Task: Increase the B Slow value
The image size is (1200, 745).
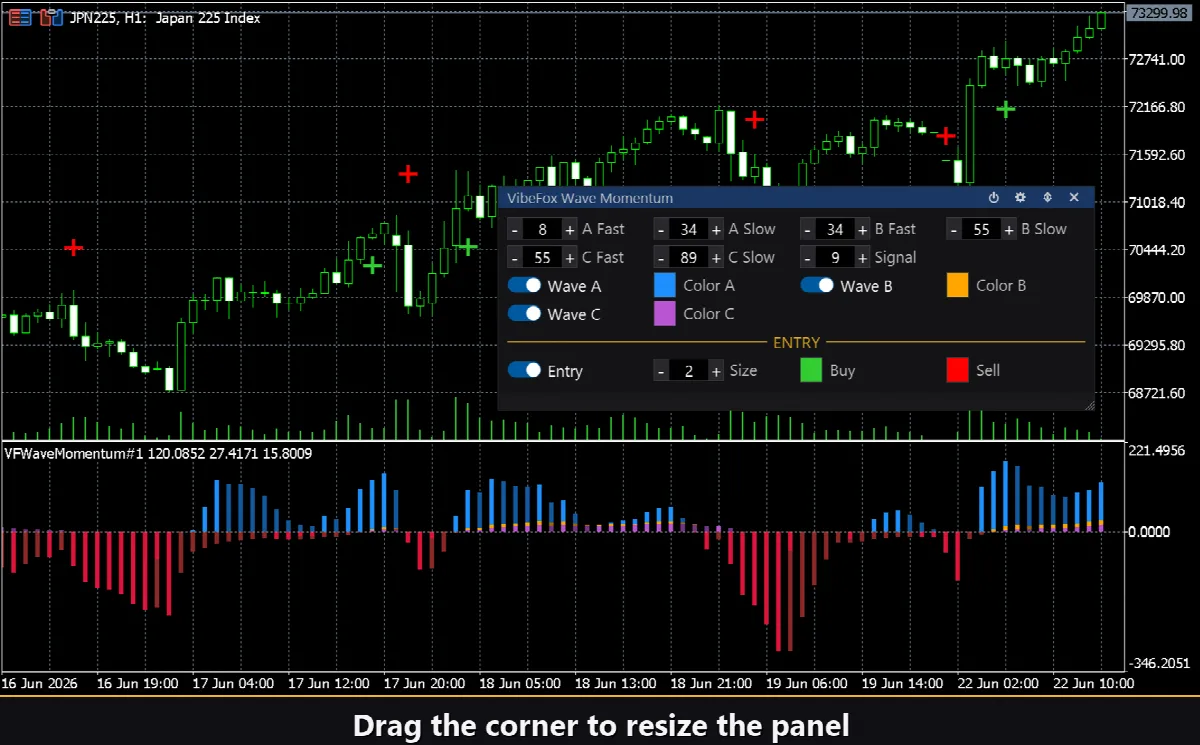Action: [1009, 230]
